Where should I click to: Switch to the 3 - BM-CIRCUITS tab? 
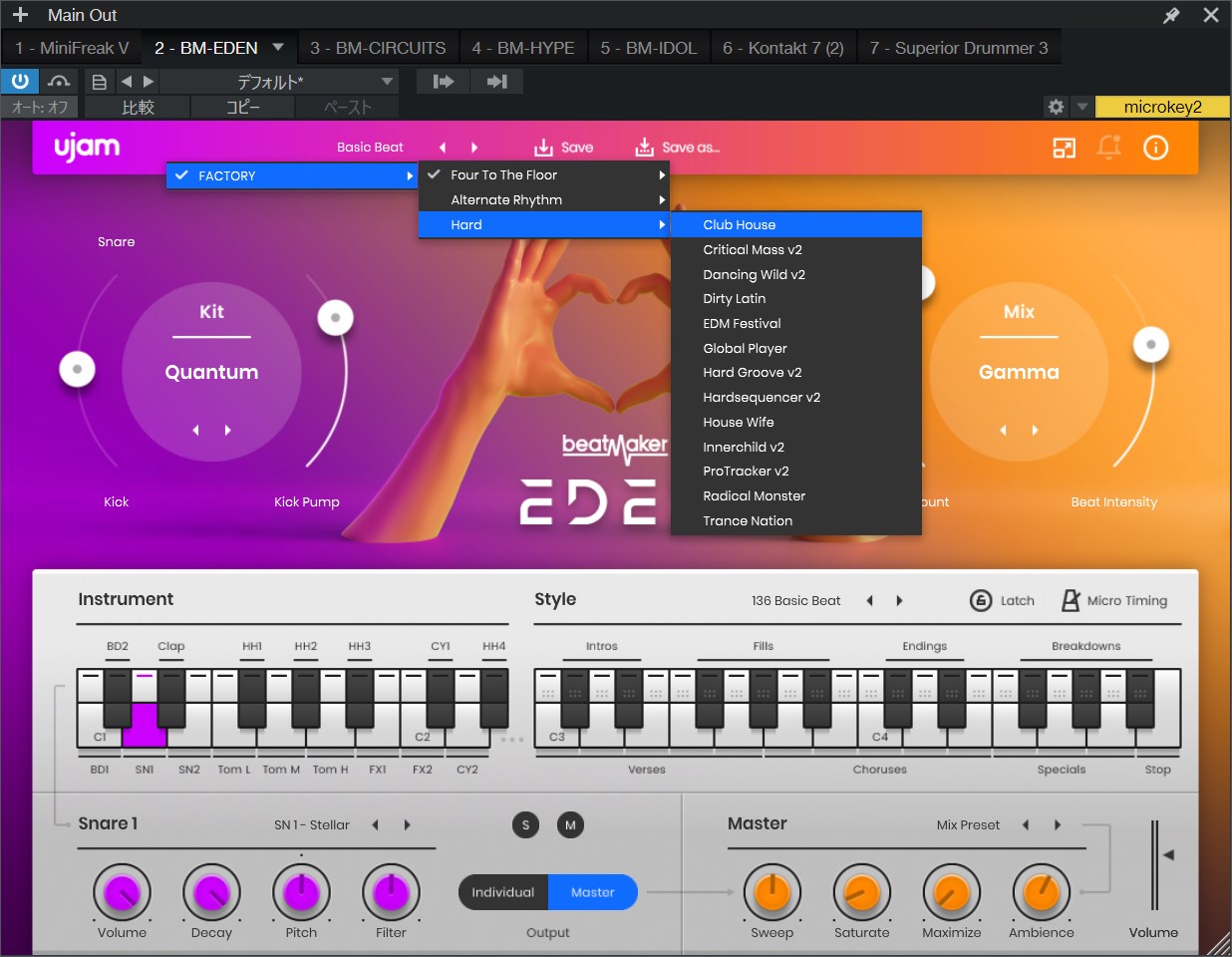pyautogui.click(x=378, y=48)
